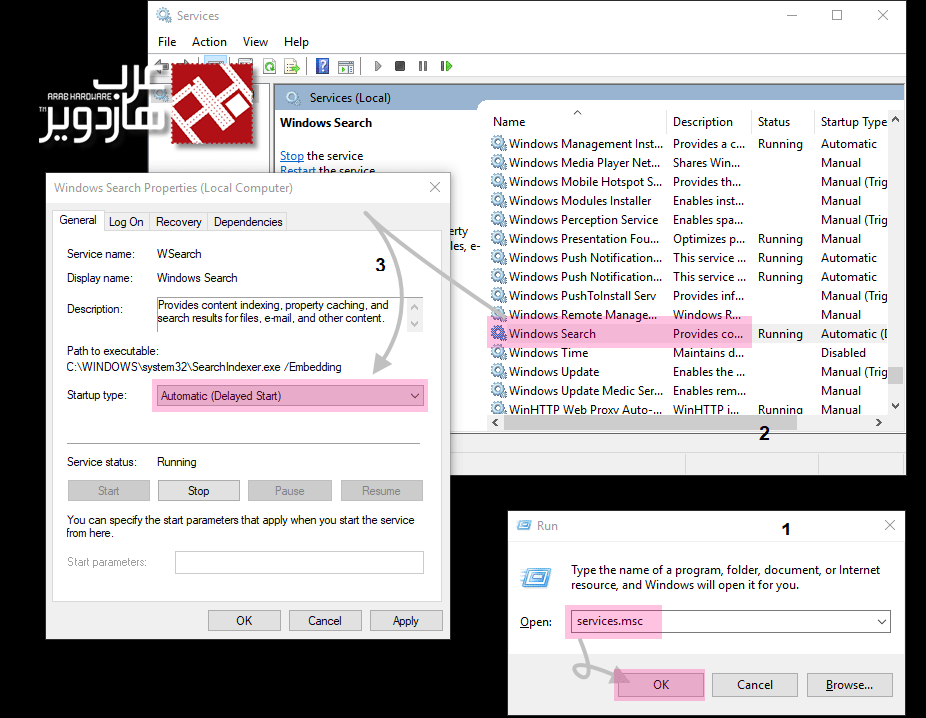
Task: Click the services list horizontal scrollbar thumb
Action: pyautogui.click(x=650, y=423)
